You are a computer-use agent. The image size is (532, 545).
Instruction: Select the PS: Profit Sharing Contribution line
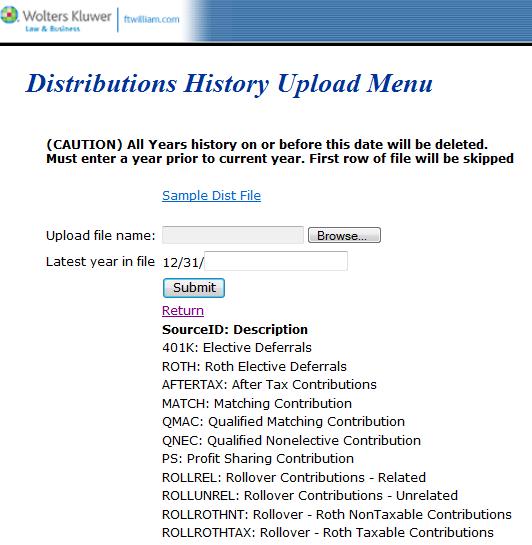(258, 459)
